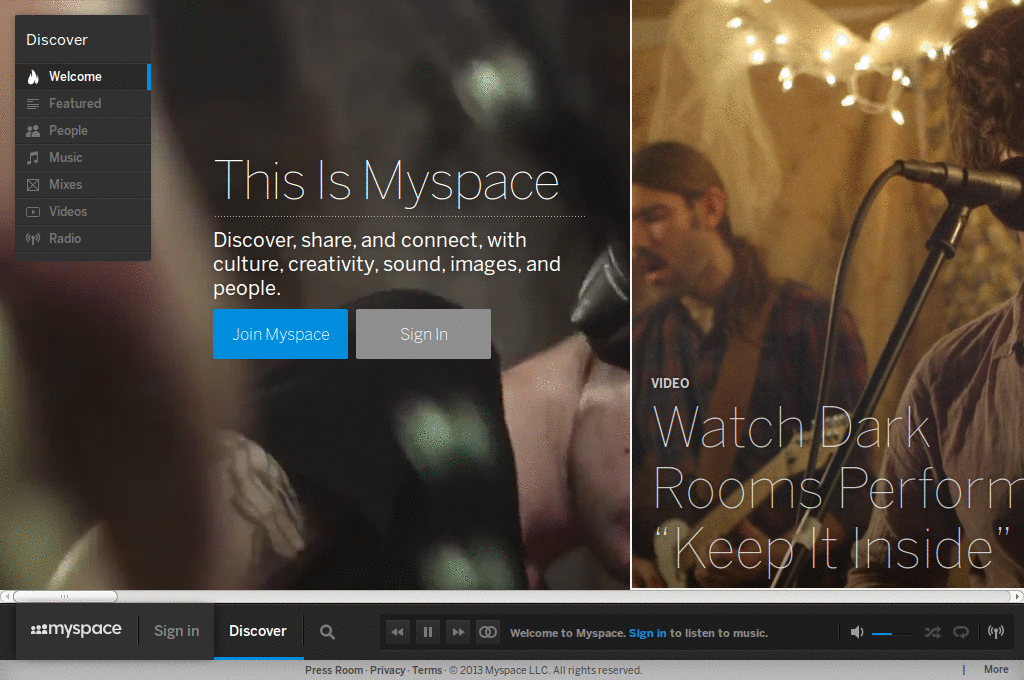Skip to next track with forward button
The image size is (1024, 680).
[x=458, y=632]
